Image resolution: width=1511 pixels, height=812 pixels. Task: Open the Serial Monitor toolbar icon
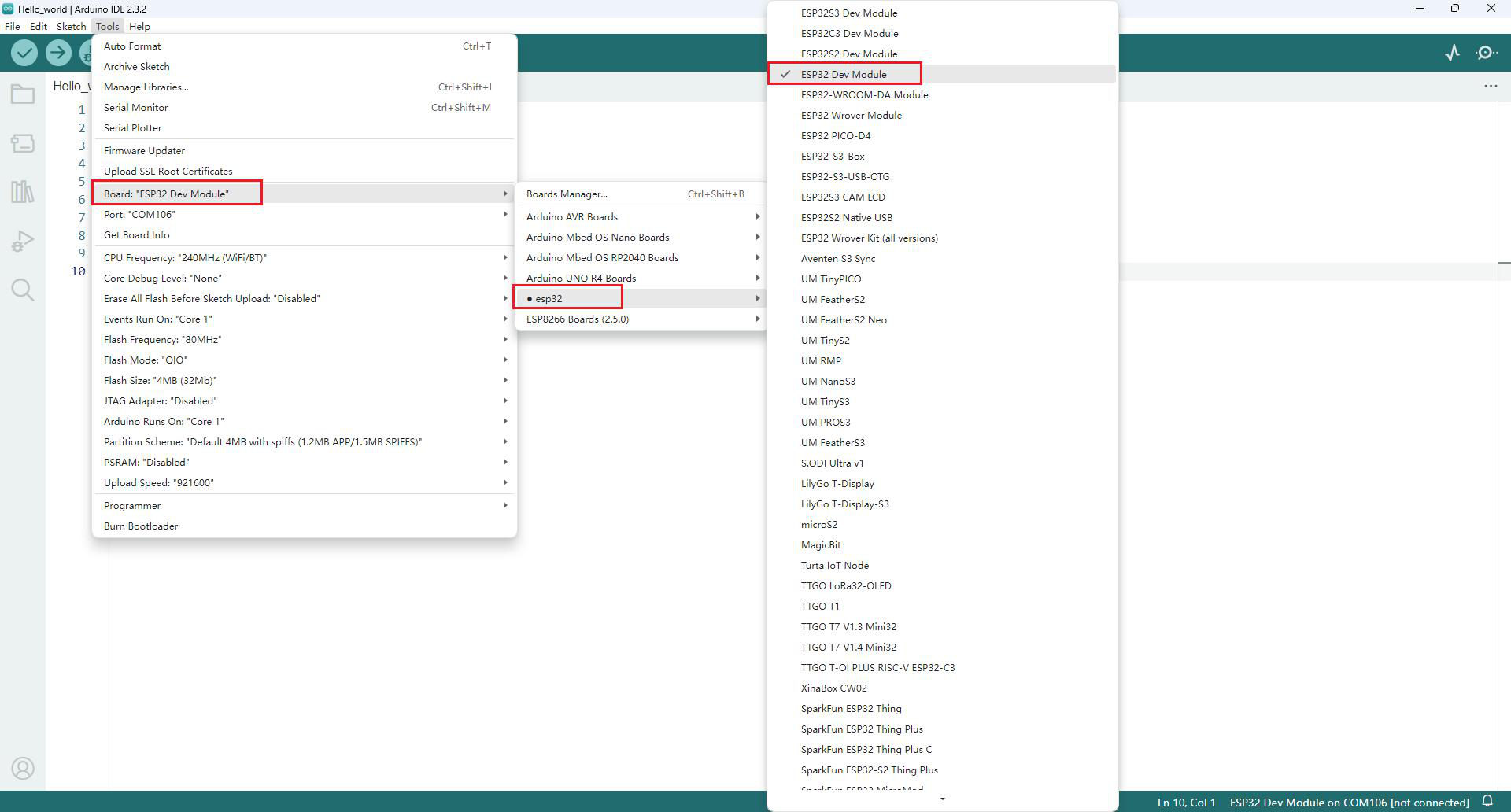click(x=1487, y=53)
